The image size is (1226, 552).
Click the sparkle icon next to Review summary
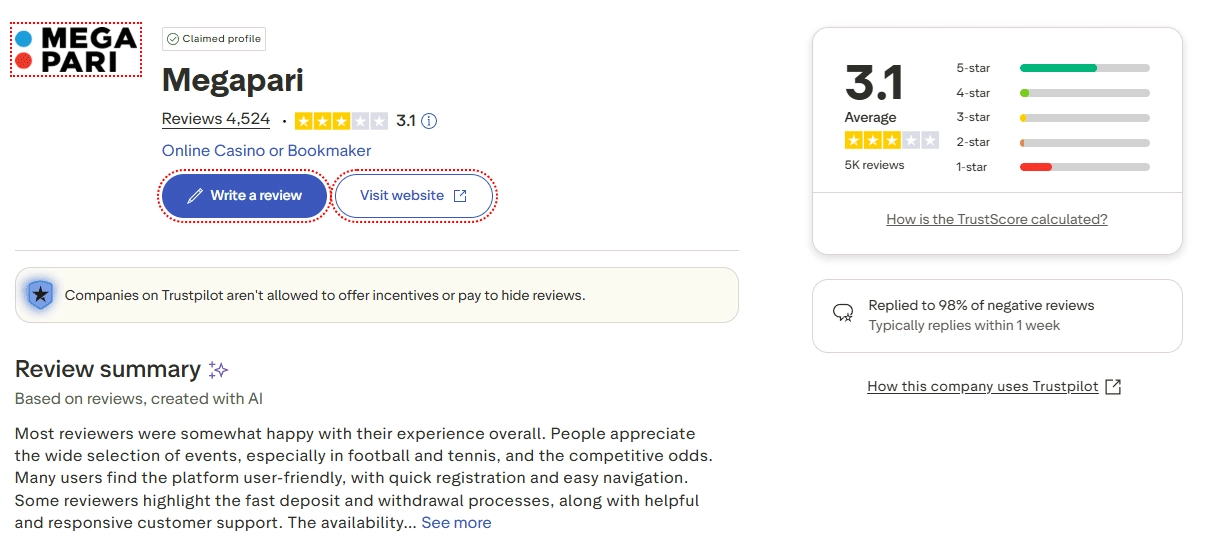[218, 370]
